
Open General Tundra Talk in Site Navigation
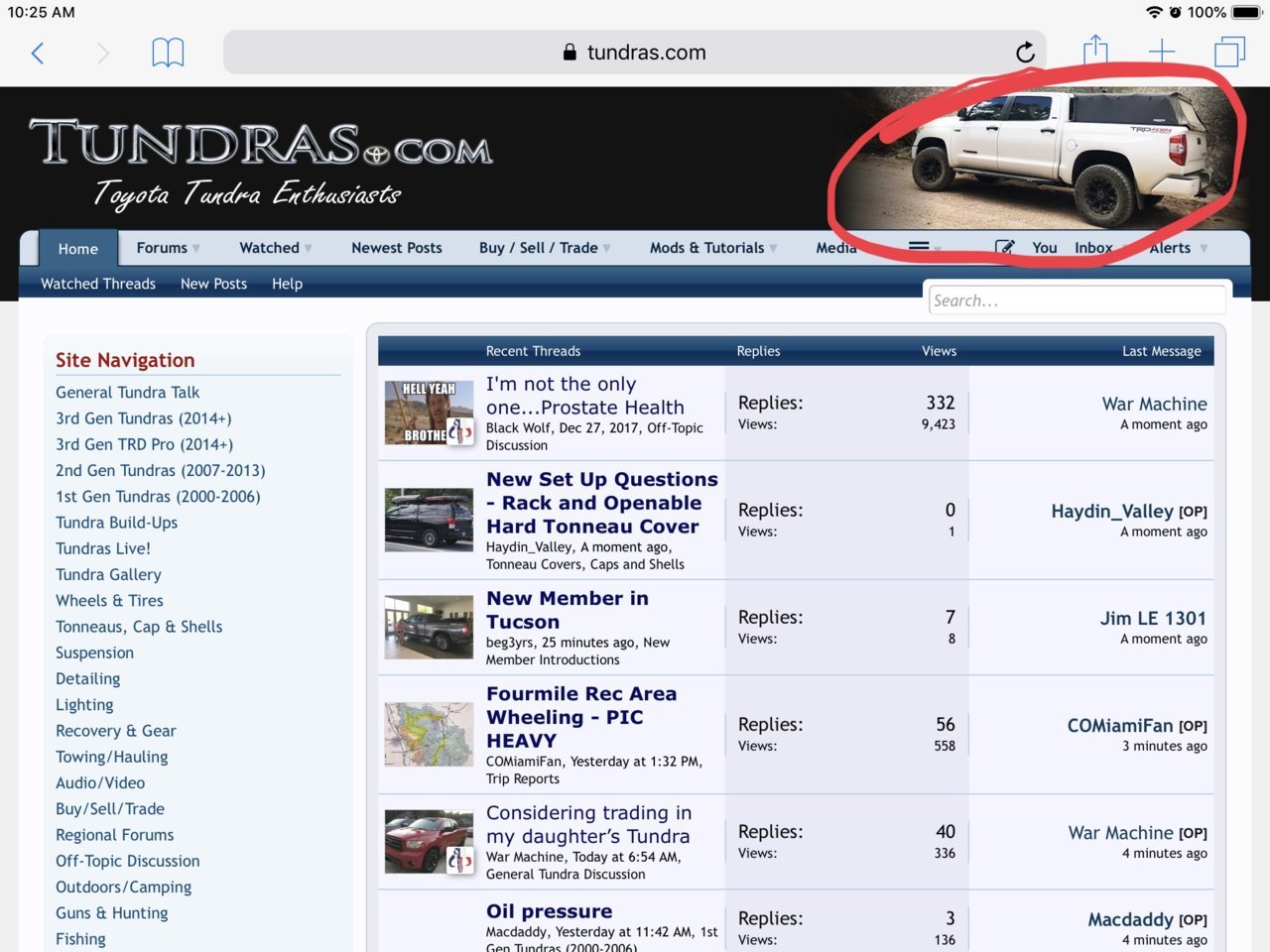tap(127, 393)
